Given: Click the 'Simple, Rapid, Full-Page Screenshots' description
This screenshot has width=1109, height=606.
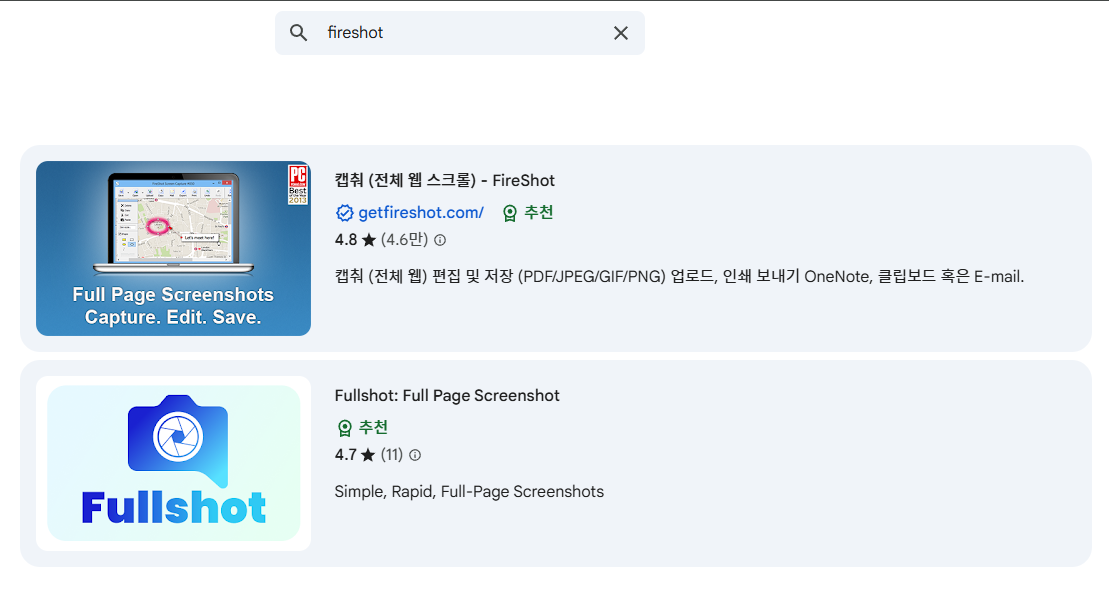Looking at the screenshot, I should click(469, 491).
